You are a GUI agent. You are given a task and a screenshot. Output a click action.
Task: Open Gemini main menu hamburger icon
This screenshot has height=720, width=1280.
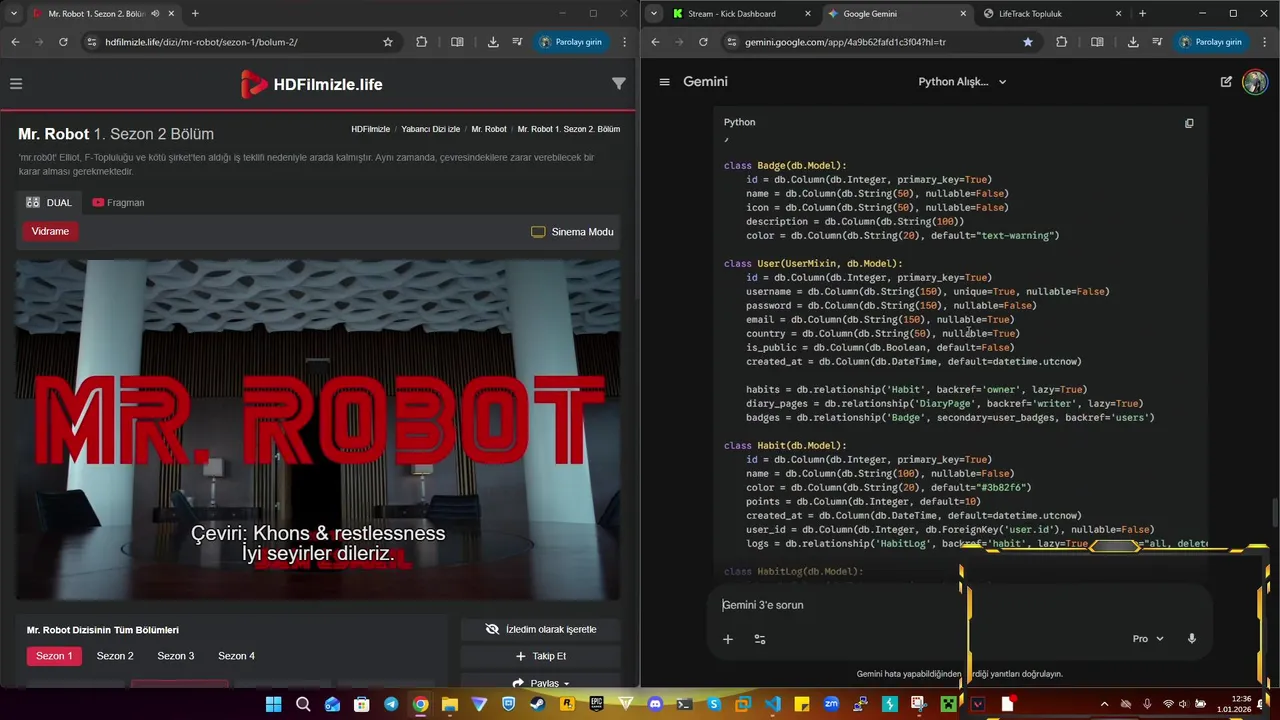pos(664,82)
